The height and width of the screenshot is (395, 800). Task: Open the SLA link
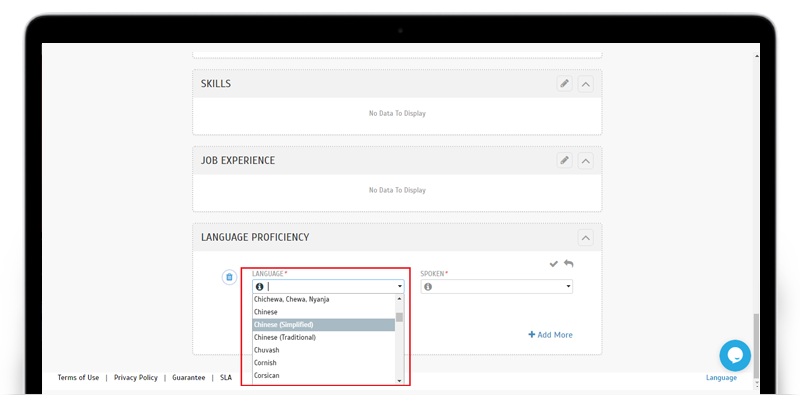click(226, 378)
